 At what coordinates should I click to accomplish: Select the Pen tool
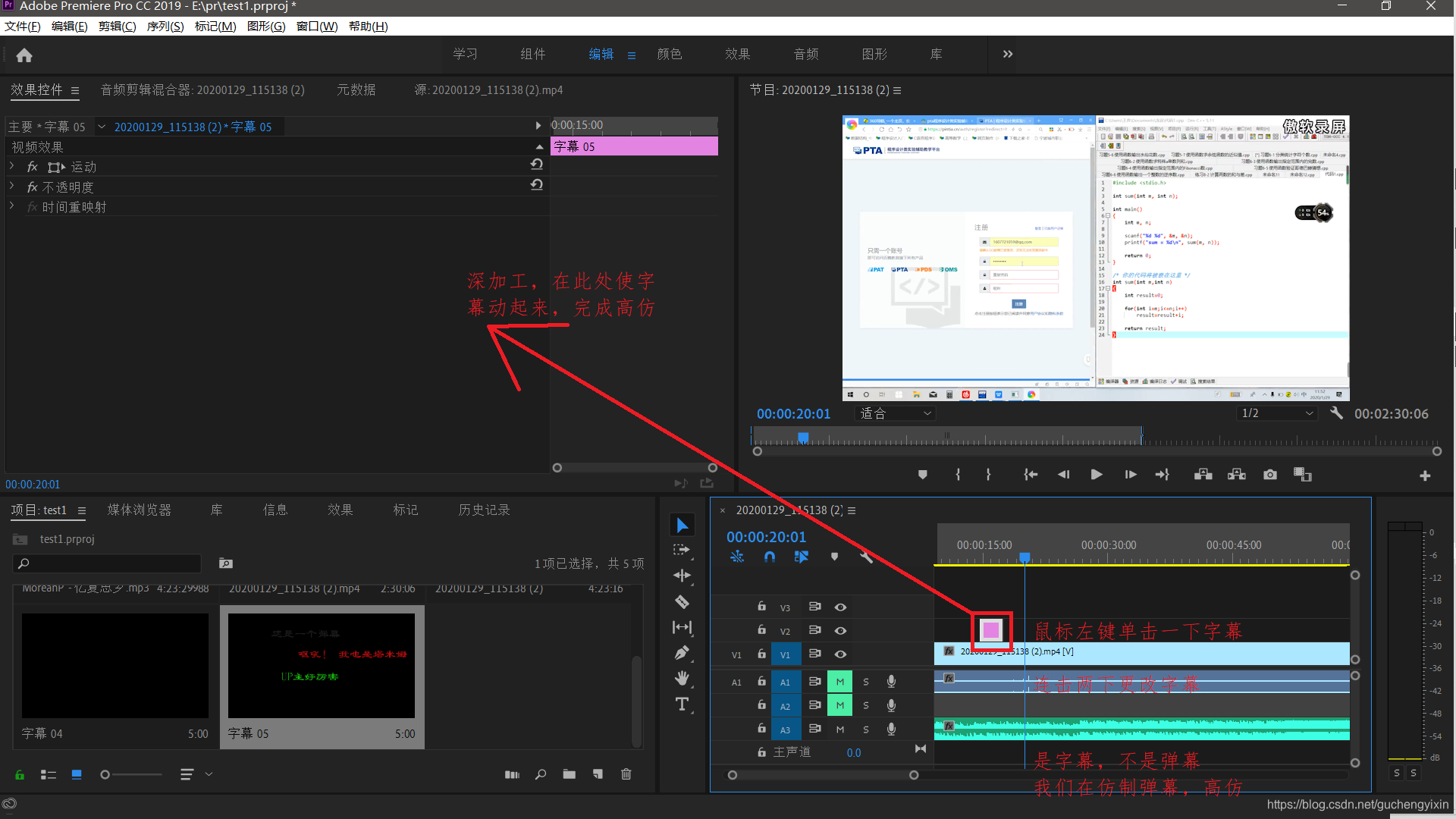(x=682, y=653)
